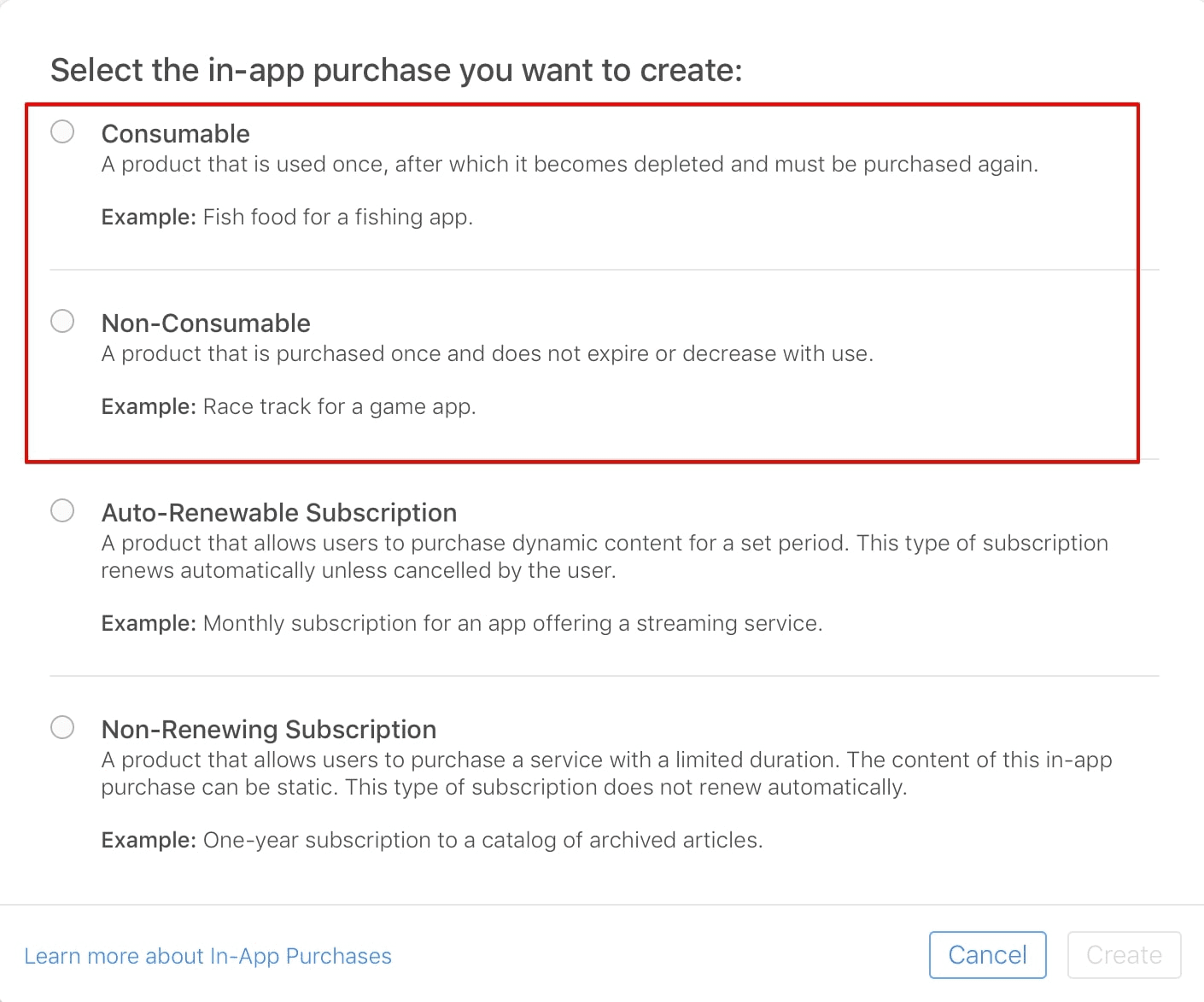Screen dimensions: 1204x1002
Task: Click the Auto-Renewable Subscription heading label
Action: [279, 513]
